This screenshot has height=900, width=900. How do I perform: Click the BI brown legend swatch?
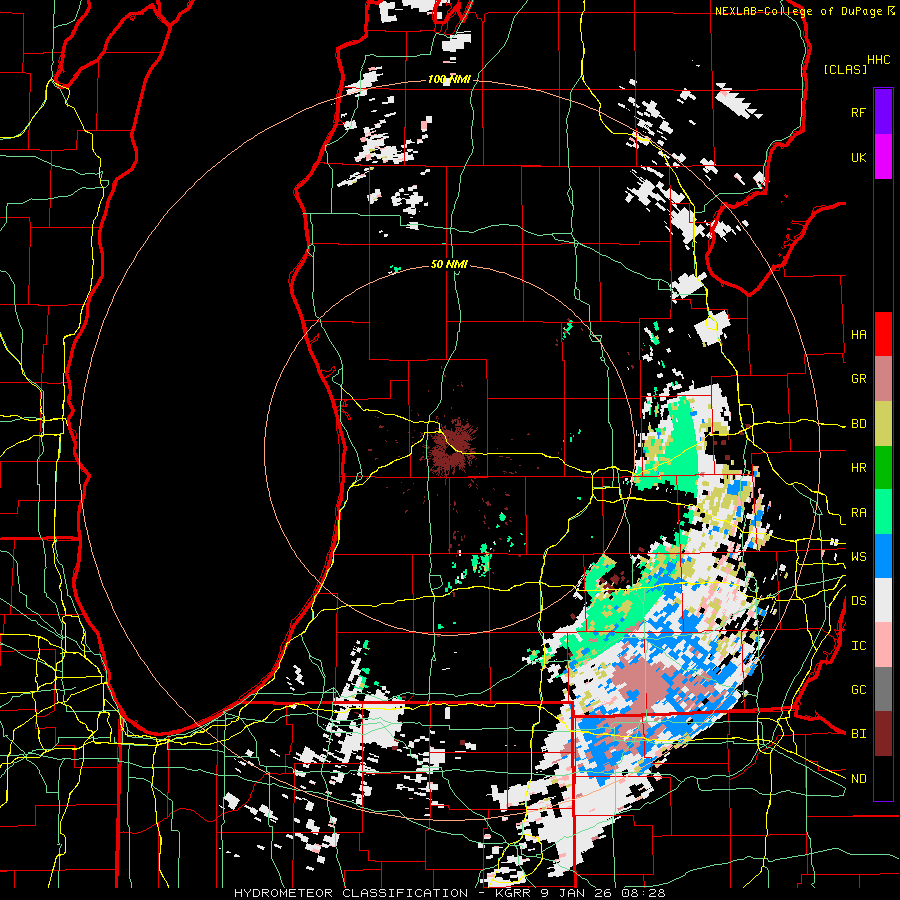point(883,734)
